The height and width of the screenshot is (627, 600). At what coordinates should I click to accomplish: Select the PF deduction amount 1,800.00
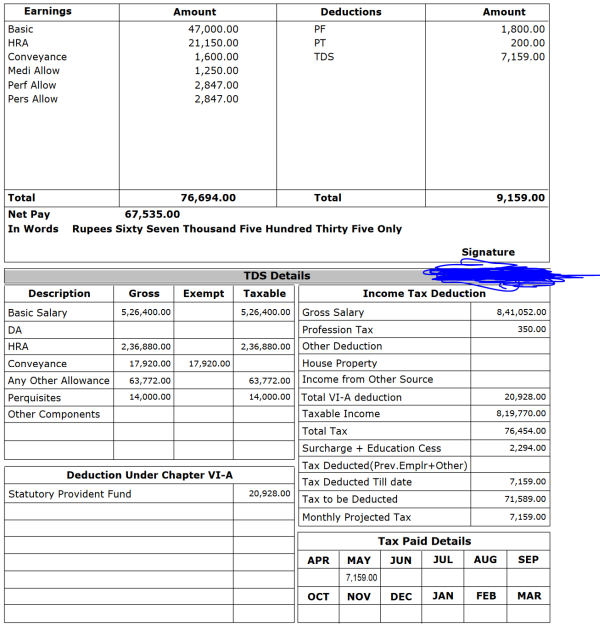tap(523, 30)
